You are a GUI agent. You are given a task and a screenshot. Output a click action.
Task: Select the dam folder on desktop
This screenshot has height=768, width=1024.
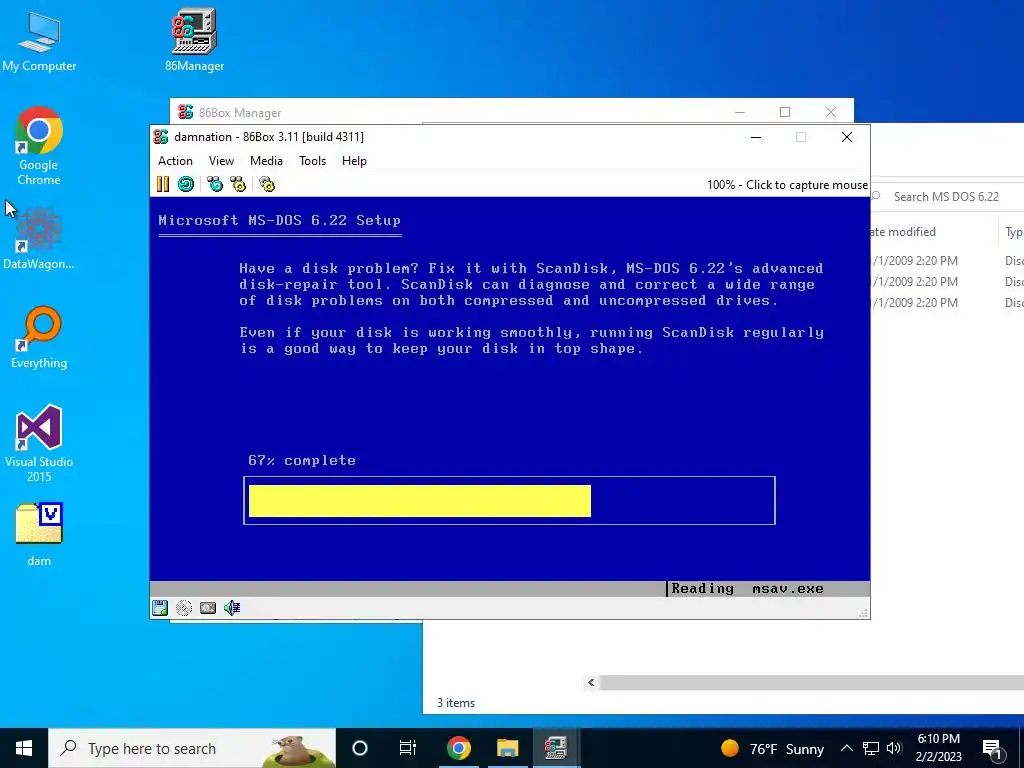pos(39,534)
